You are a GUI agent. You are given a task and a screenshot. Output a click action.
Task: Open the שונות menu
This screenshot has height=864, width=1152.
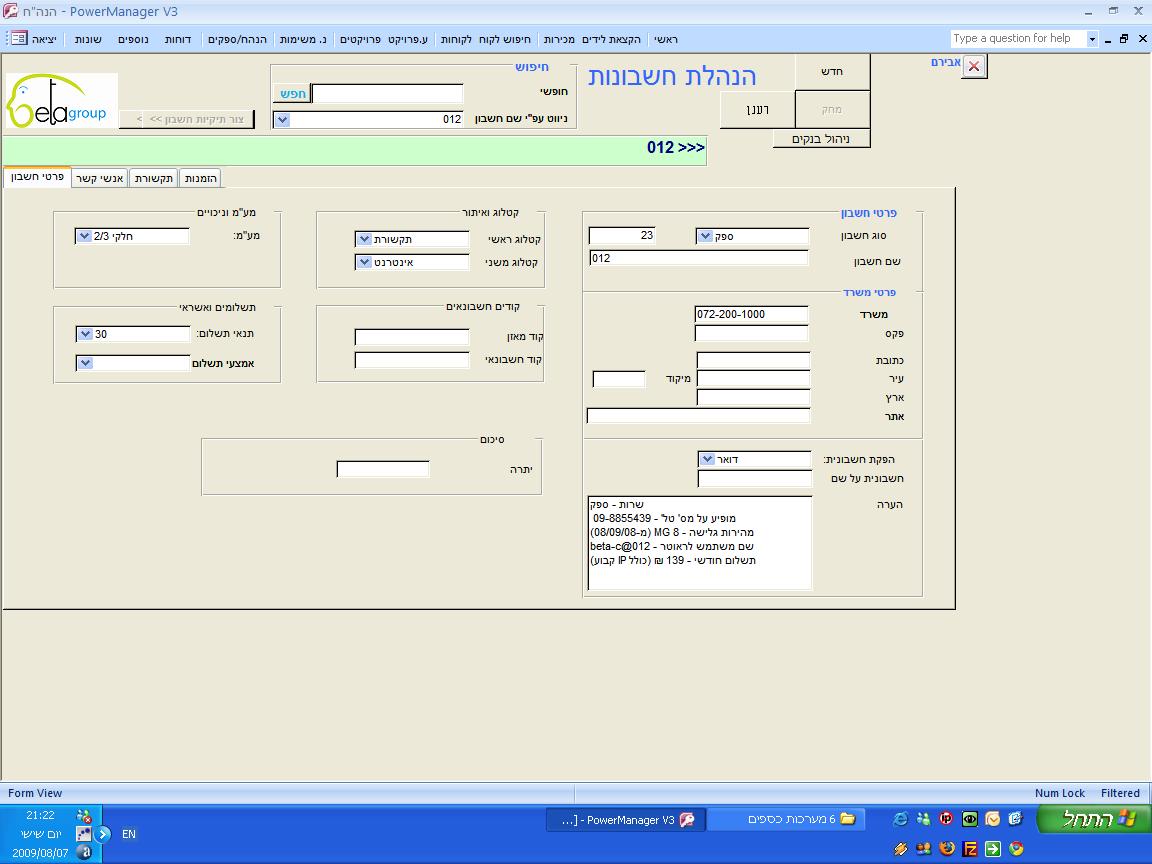(88, 39)
